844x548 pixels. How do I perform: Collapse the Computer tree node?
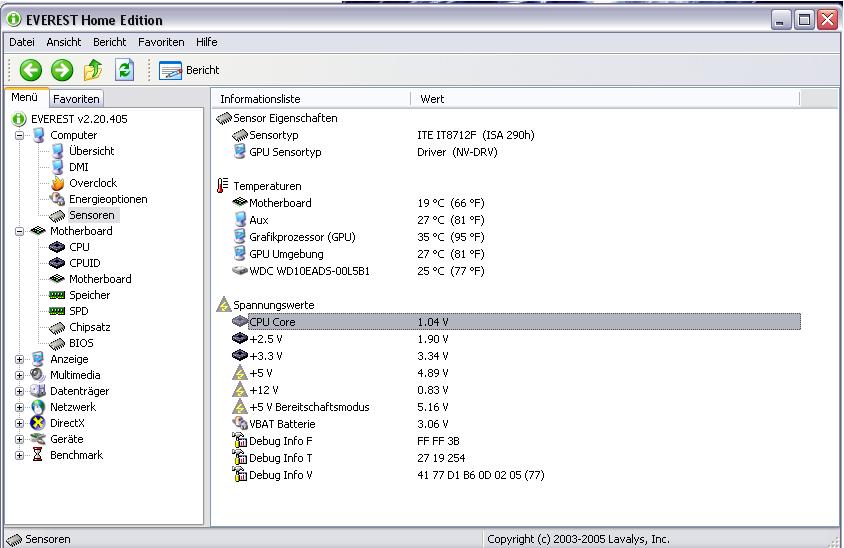(20, 135)
